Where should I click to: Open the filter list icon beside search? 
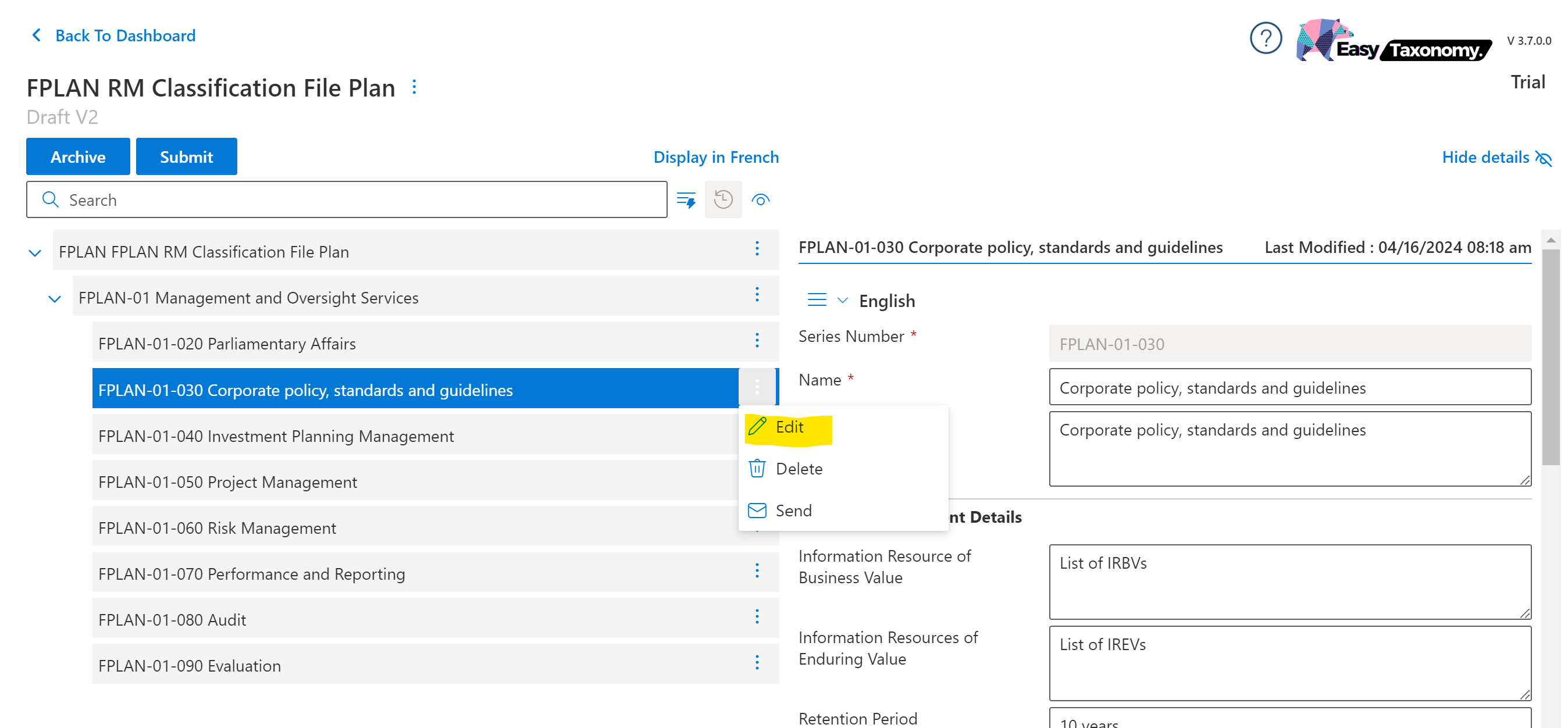click(686, 199)
